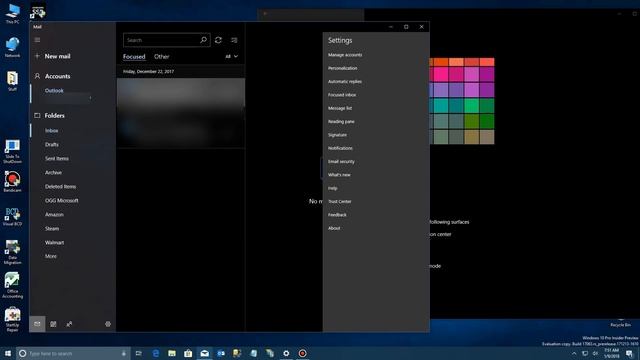The image size is (640, 360).
Task: Enter selection mode icon in Mail
Action: (x=234, y=40)
